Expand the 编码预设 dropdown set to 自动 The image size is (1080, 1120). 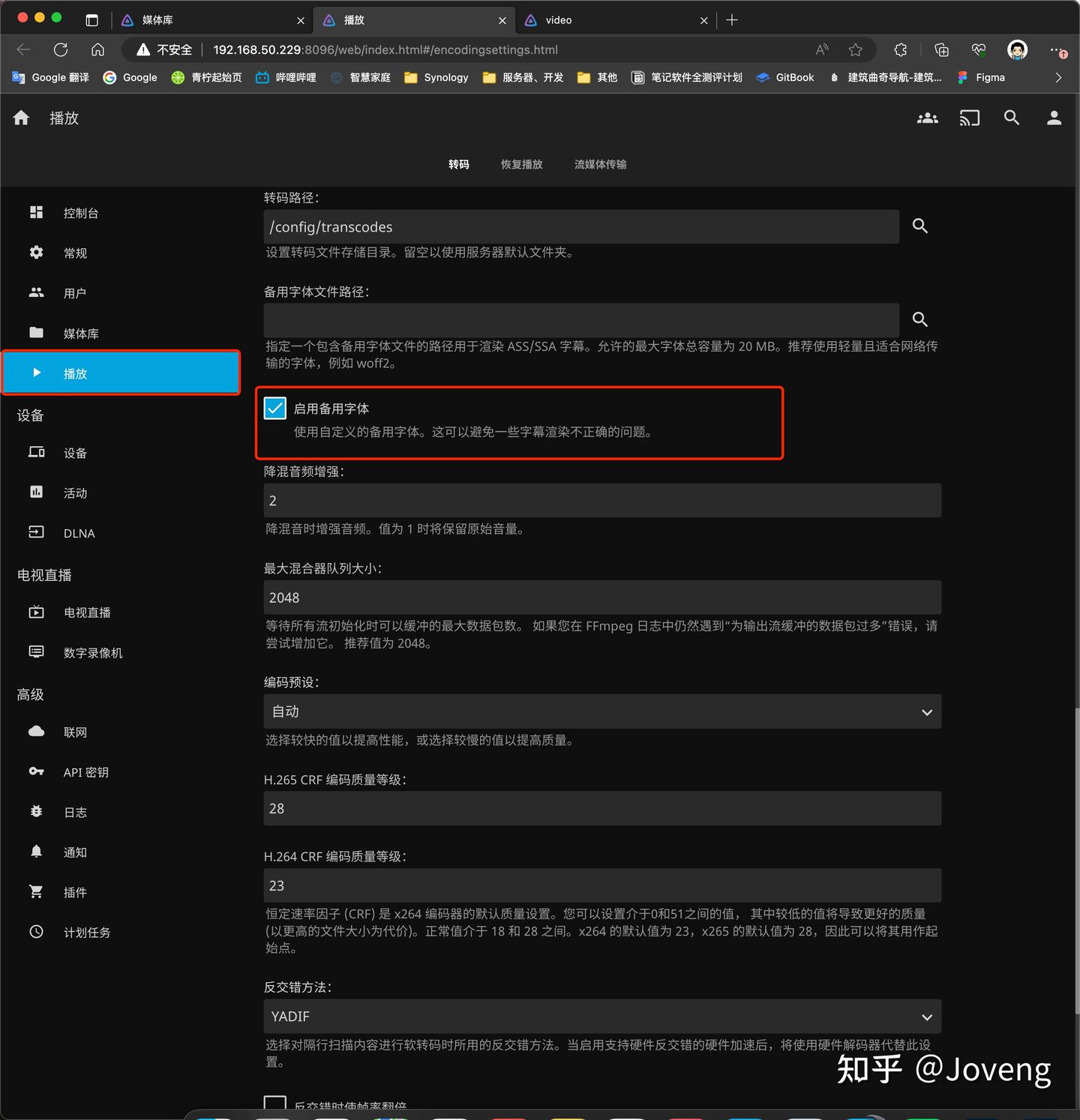coord(602,711)
